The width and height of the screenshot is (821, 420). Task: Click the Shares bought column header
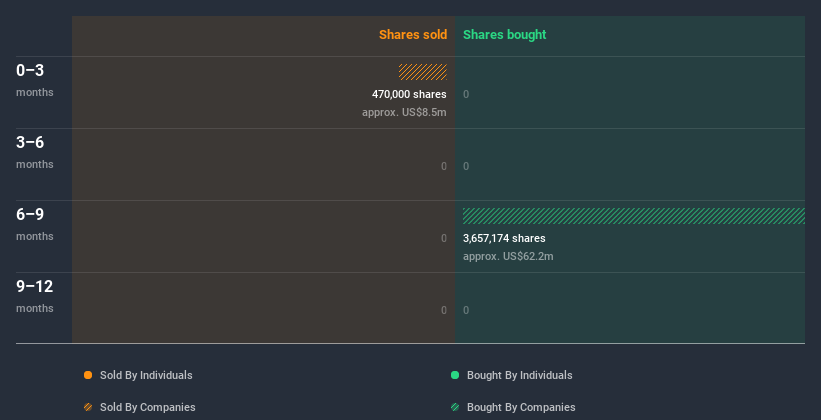coord(505,35)
